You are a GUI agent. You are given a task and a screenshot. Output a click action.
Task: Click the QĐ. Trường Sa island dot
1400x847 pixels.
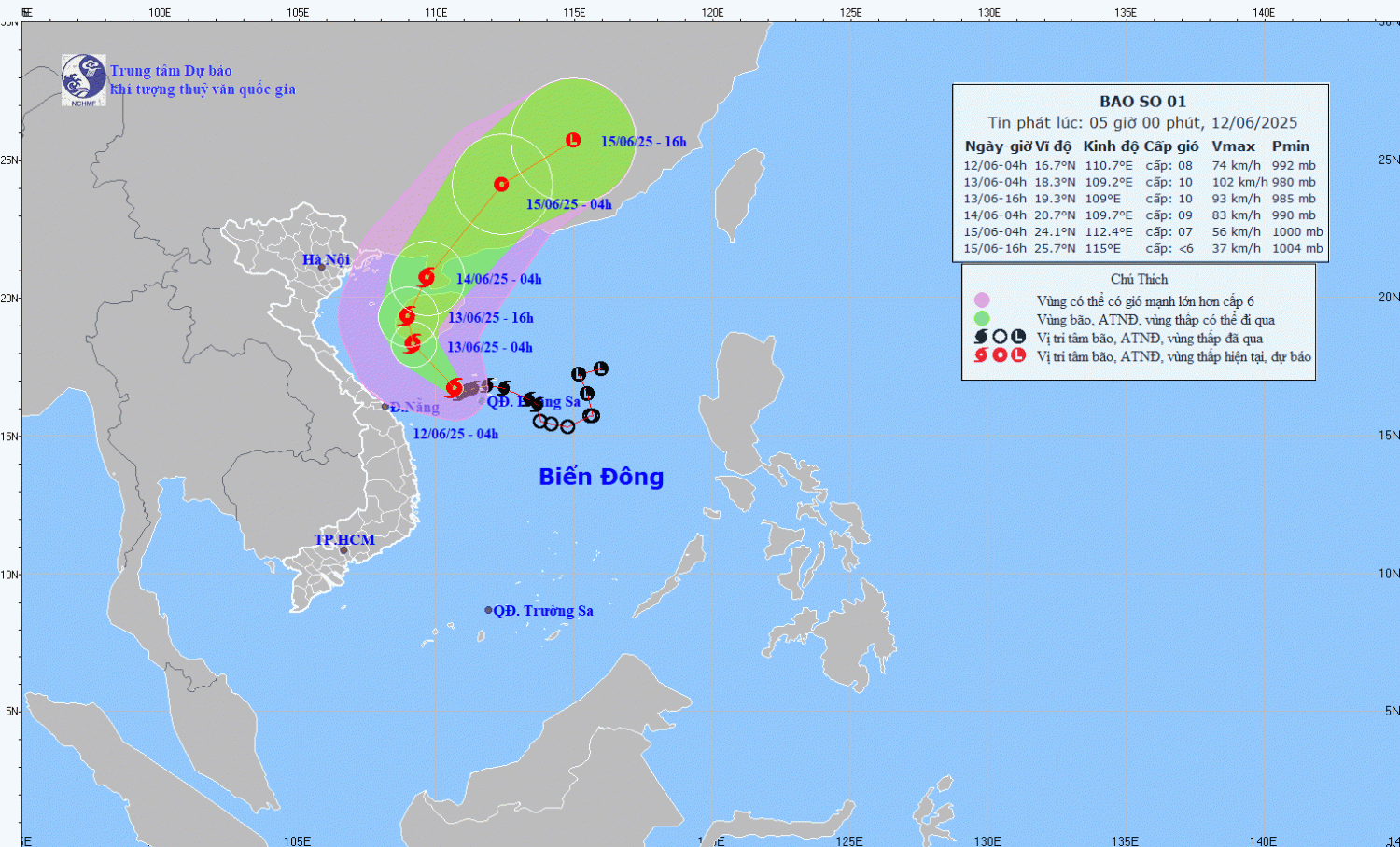pos(488,610)
